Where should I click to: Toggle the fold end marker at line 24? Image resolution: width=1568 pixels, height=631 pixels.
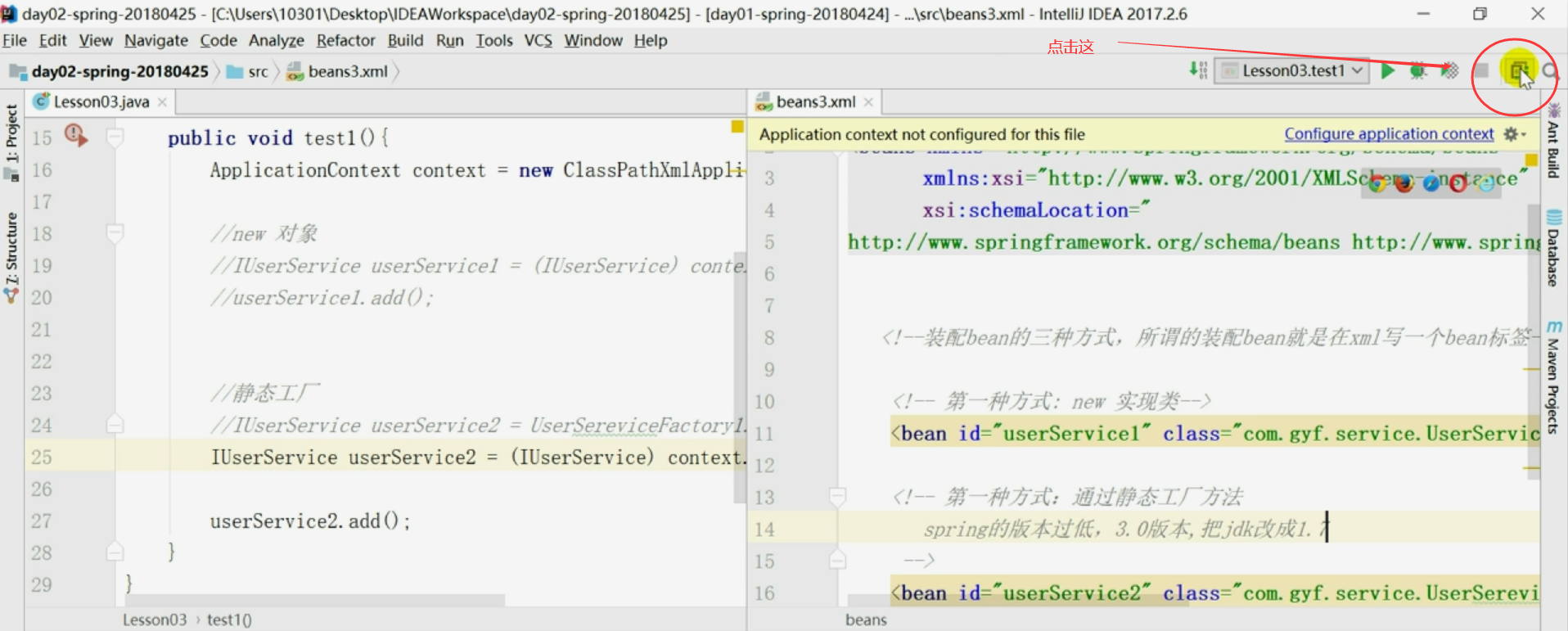point(115,424)
